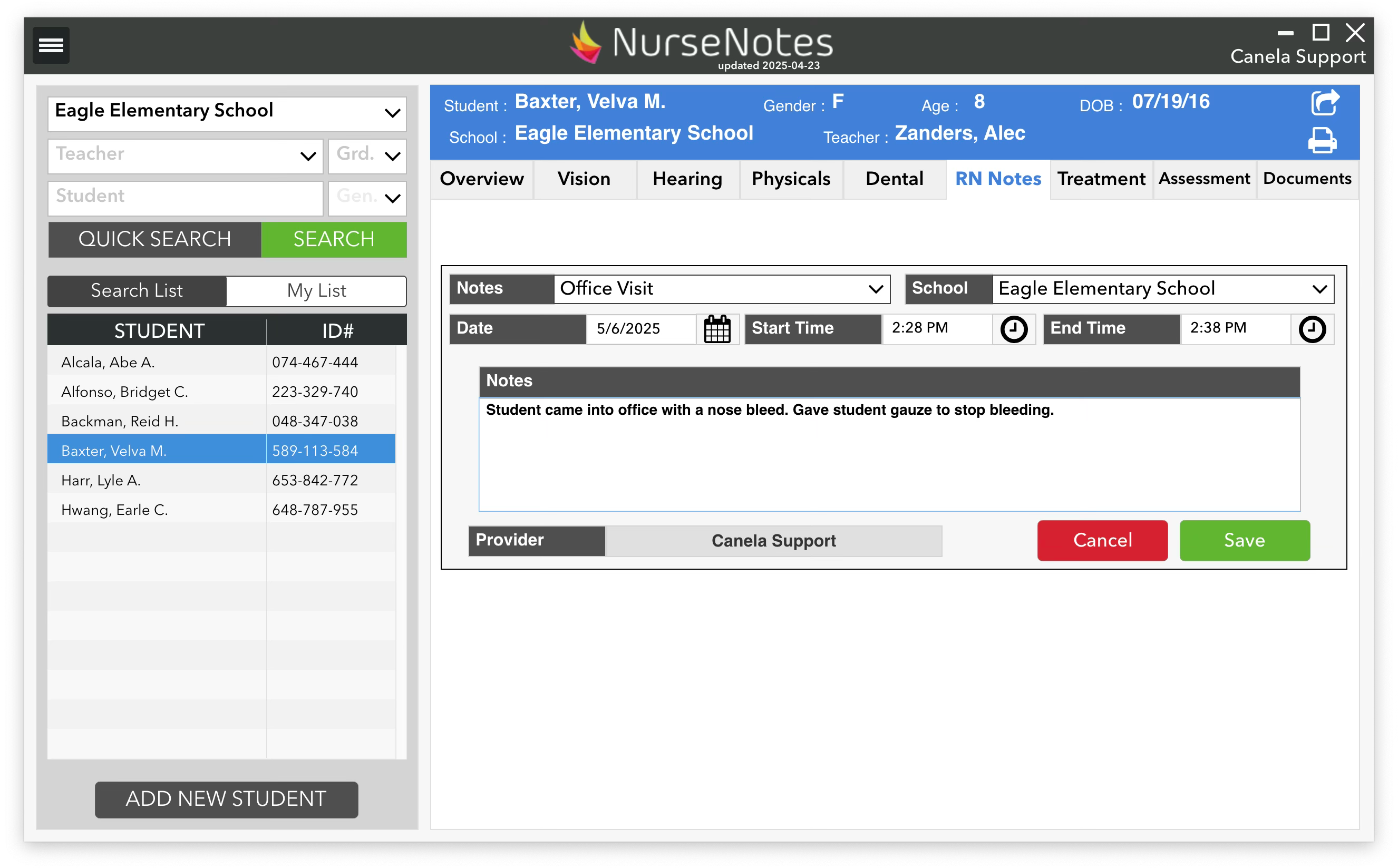Switch to the My List view
1398x868 pixels.
click(316, 291)
